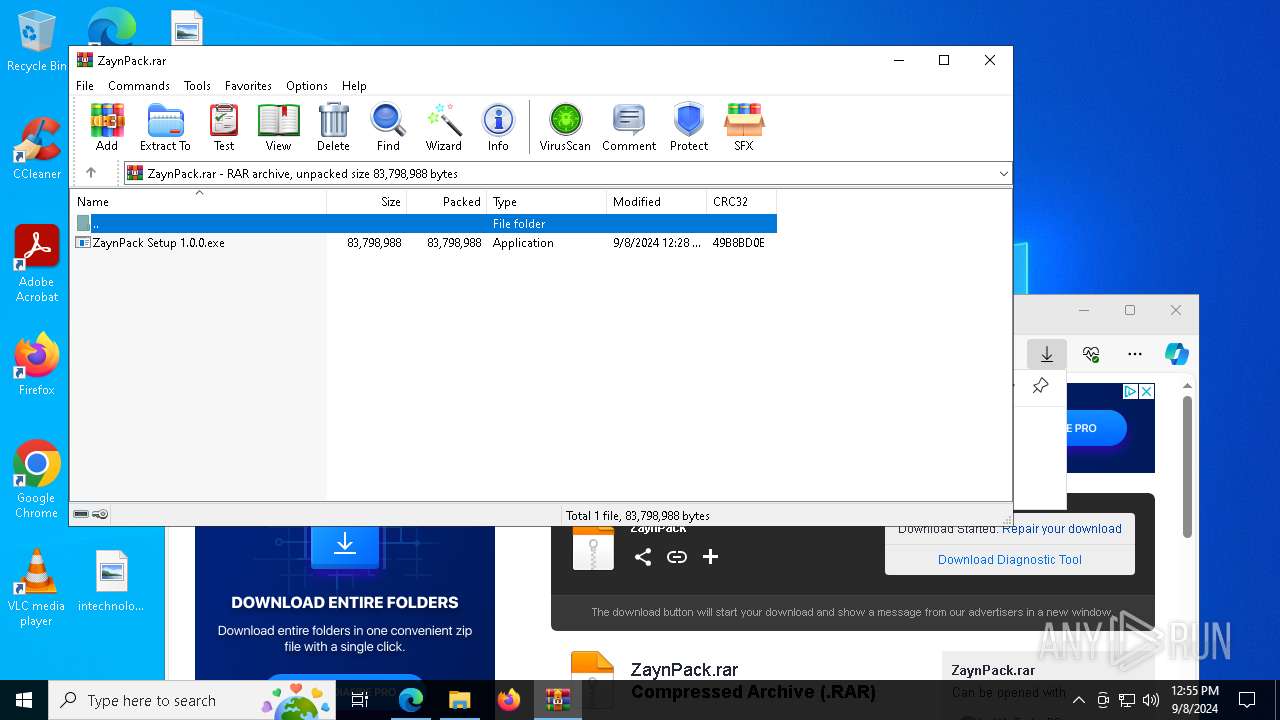
Task: Click Edge page vertical scrollbar
Action: (x=1188, y=467)
